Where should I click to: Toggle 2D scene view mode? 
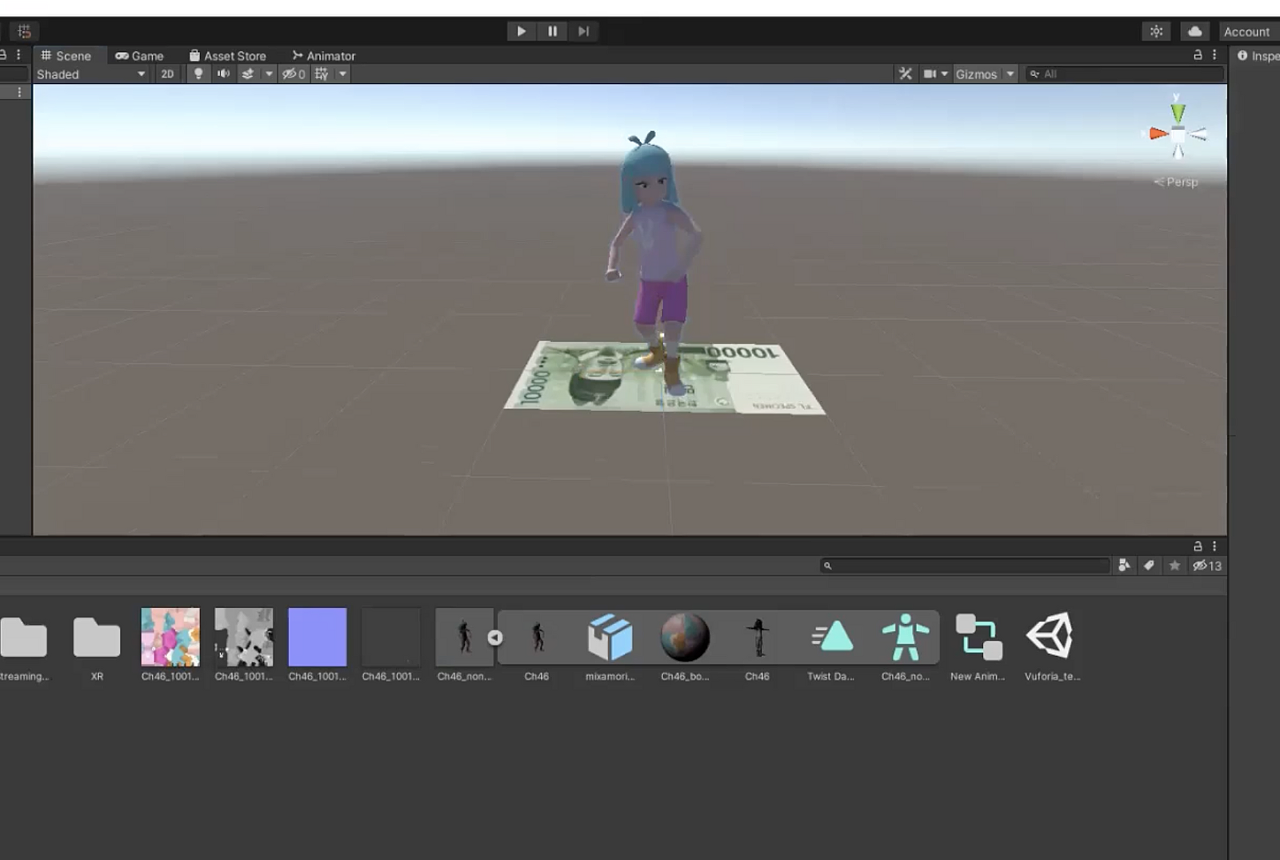168,74
